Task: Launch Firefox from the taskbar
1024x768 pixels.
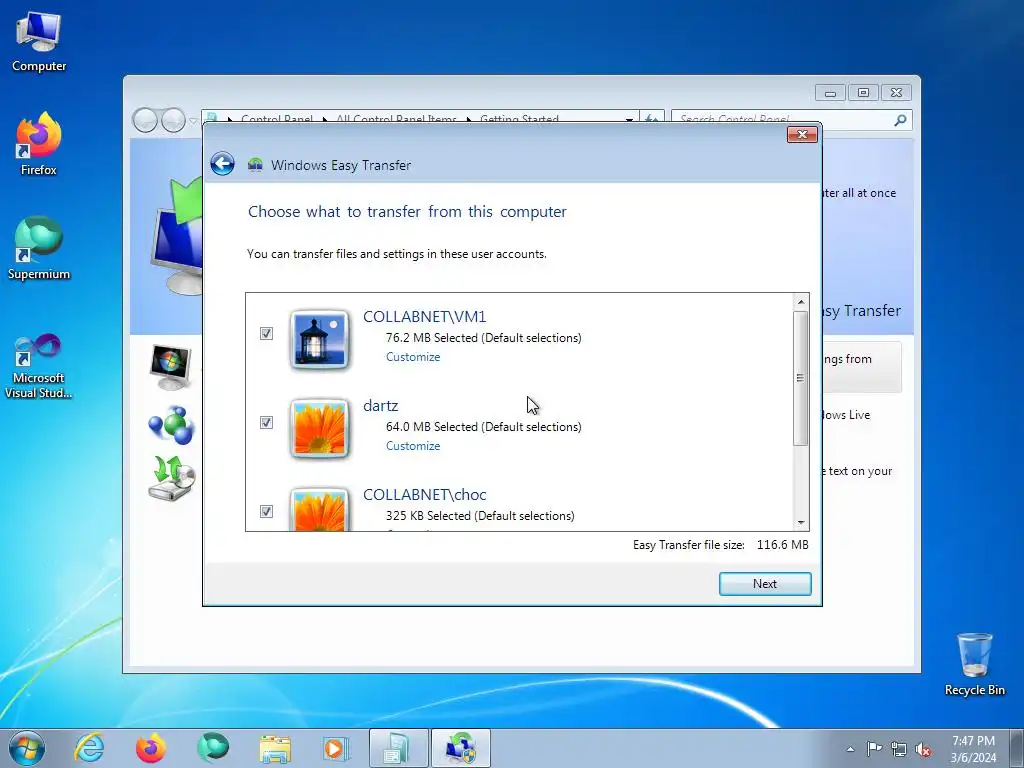Action: pos(151,748)
